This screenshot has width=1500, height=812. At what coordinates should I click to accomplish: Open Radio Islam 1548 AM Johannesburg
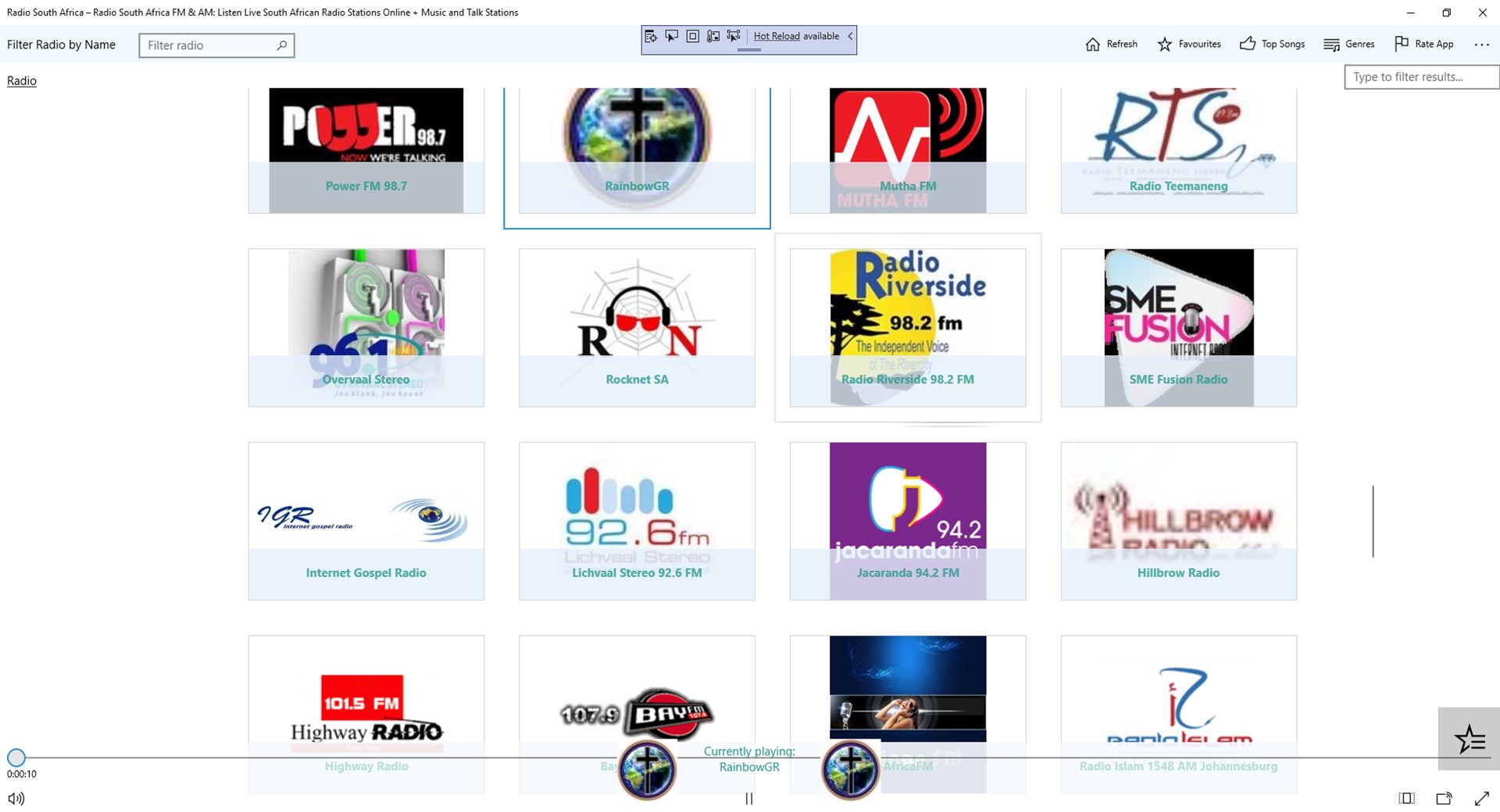[x=1179, y=714]
